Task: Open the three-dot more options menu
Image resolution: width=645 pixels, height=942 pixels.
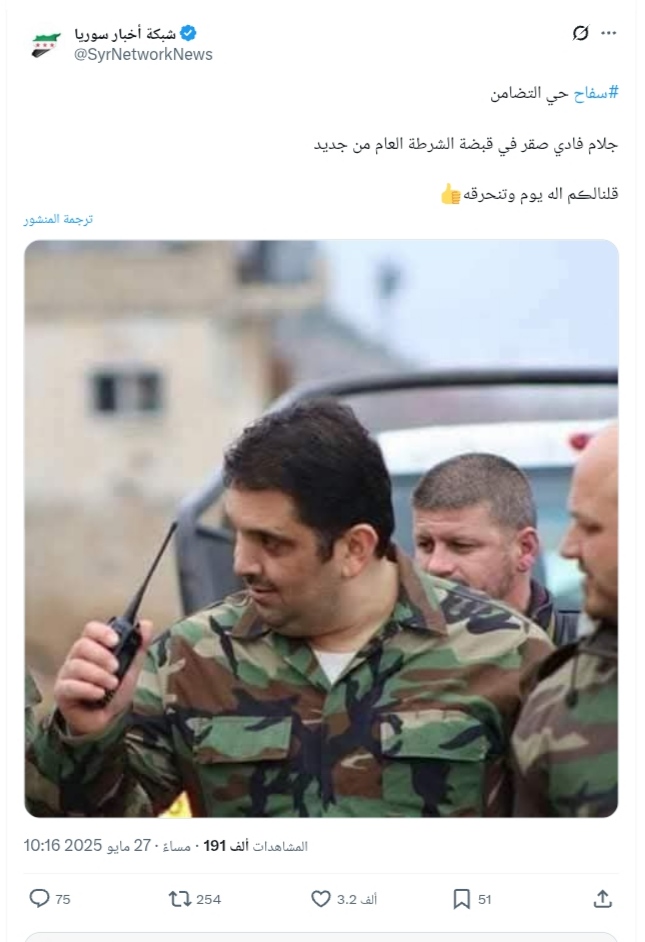Action: pyautogui.click(x=608, y=33)
